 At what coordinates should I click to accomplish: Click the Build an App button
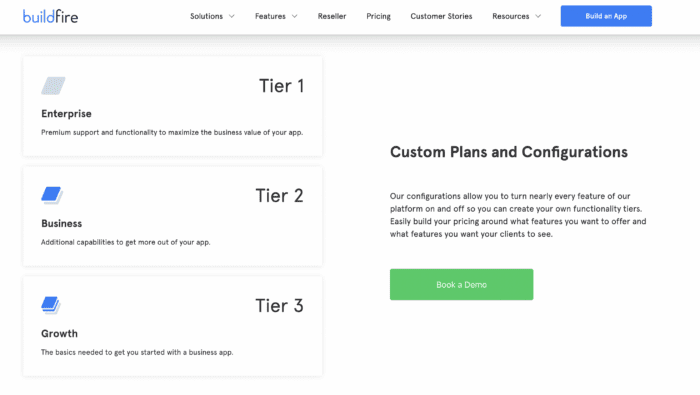(x=606, y=16)
